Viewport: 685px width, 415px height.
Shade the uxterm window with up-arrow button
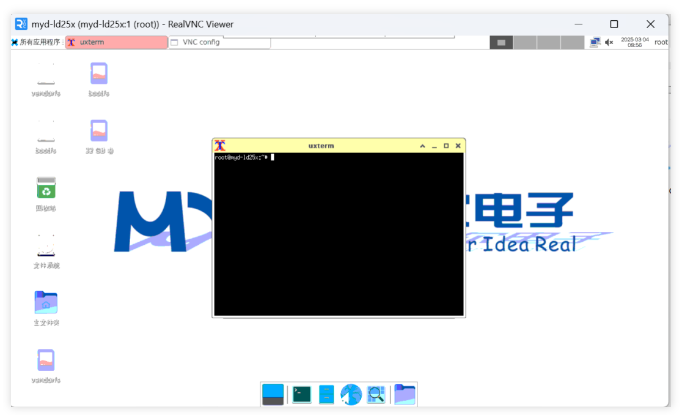(422, 145)
